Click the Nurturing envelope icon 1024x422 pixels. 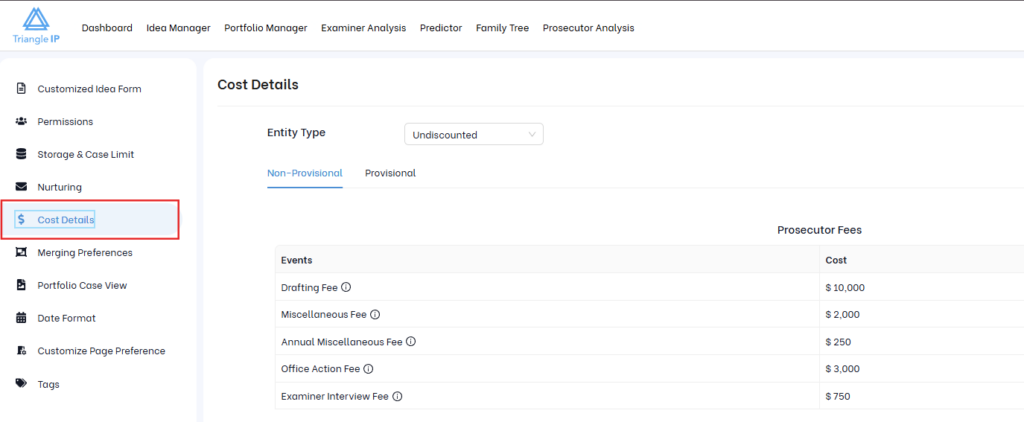click(x=21, y=187)
